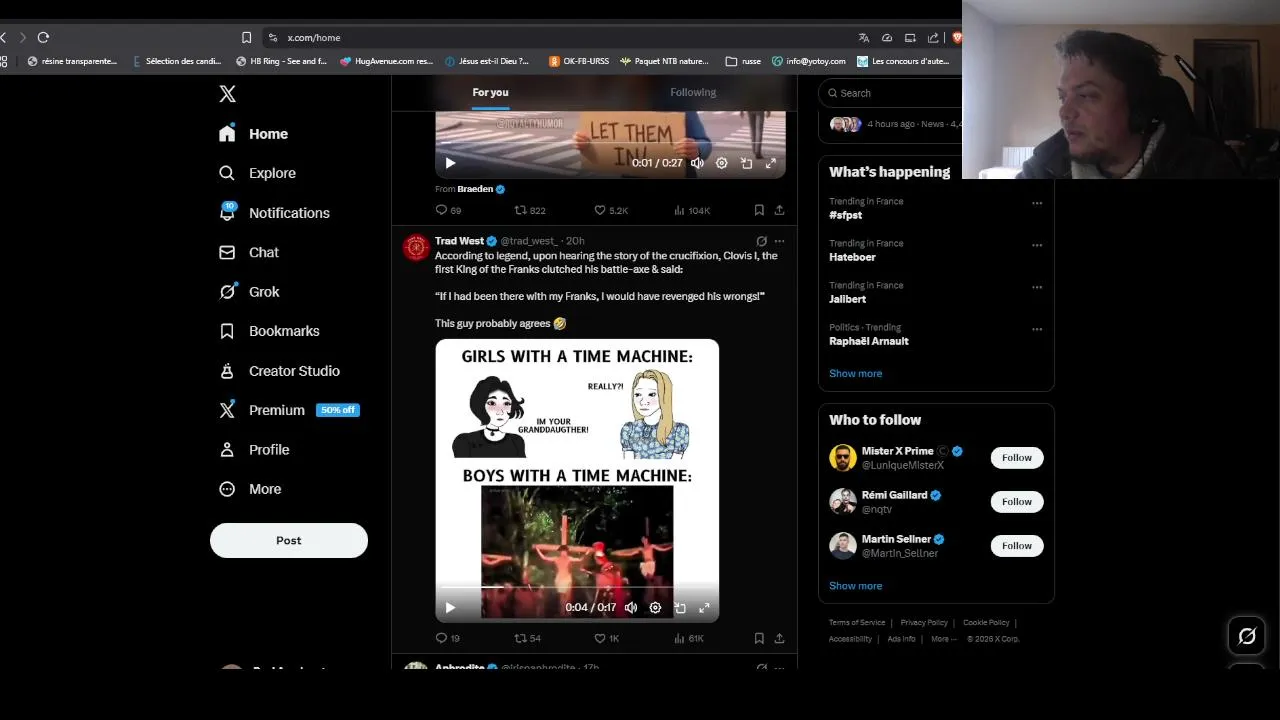
Task: Reply to Trad West post, 19 replies
Action: [447, 638]
